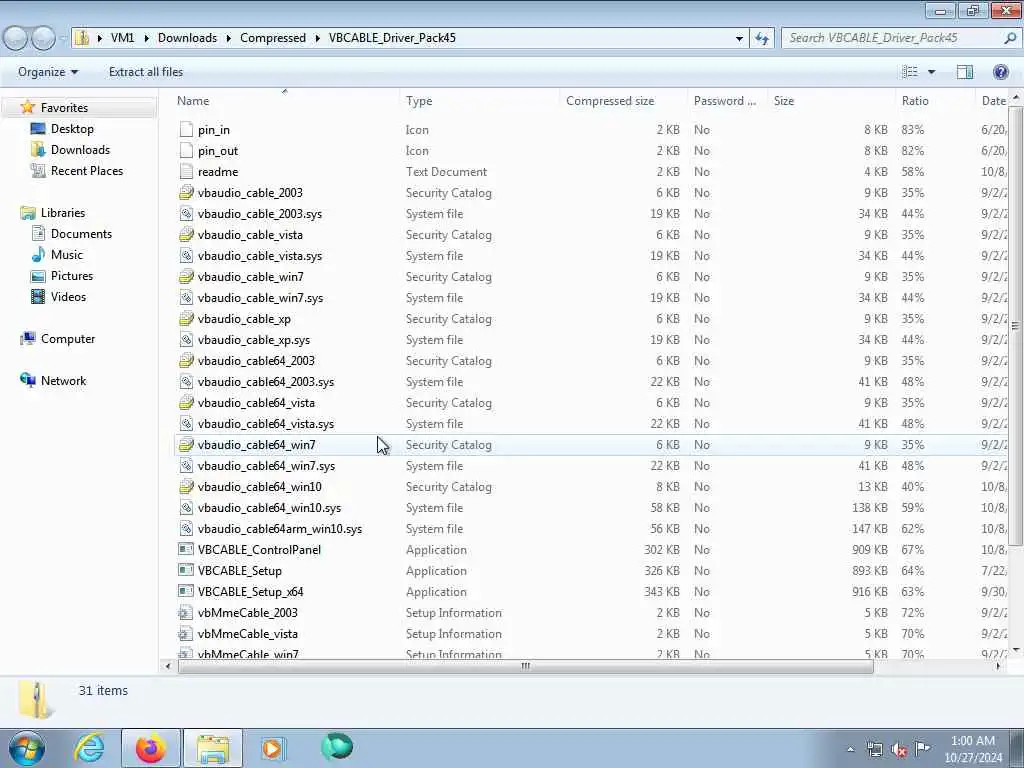Open Windows Media Player from taskbar
1024x768 pixels.
272,748
